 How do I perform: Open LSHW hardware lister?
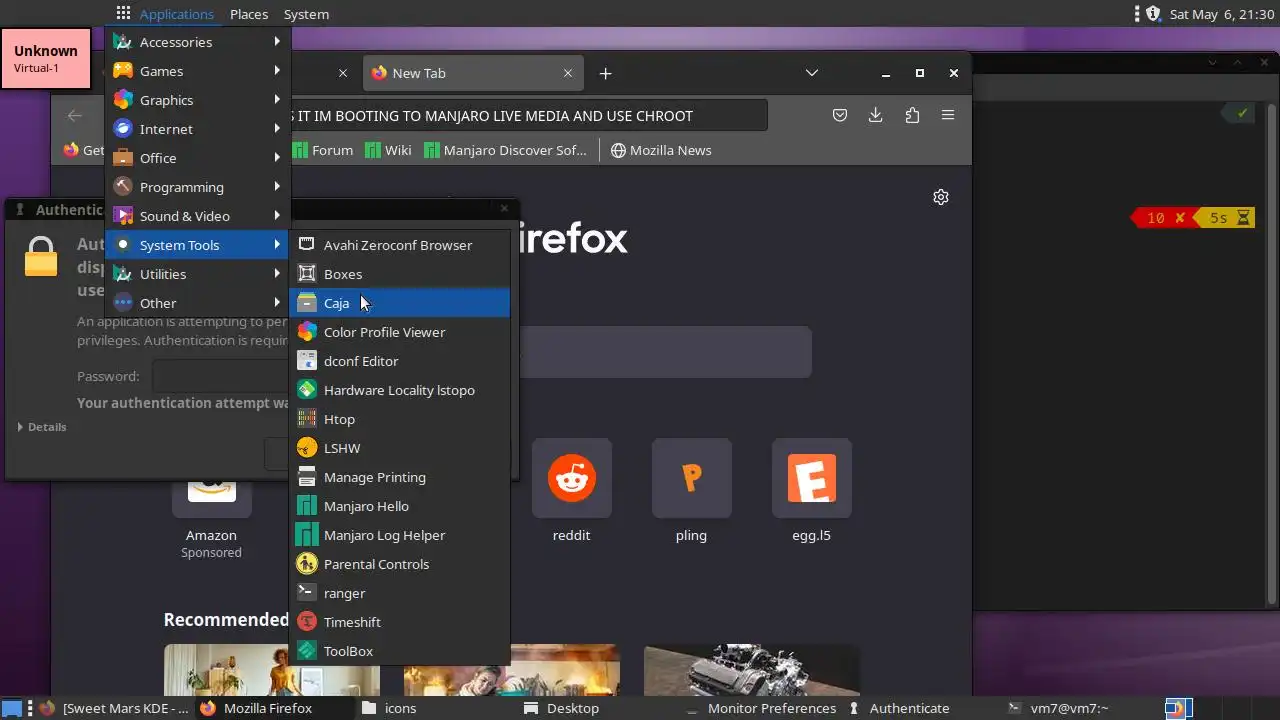pyautogui.click(x=399, y=448)
